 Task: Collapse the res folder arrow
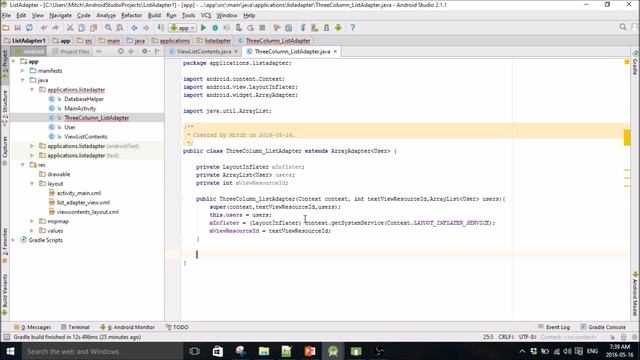[23, 164]
